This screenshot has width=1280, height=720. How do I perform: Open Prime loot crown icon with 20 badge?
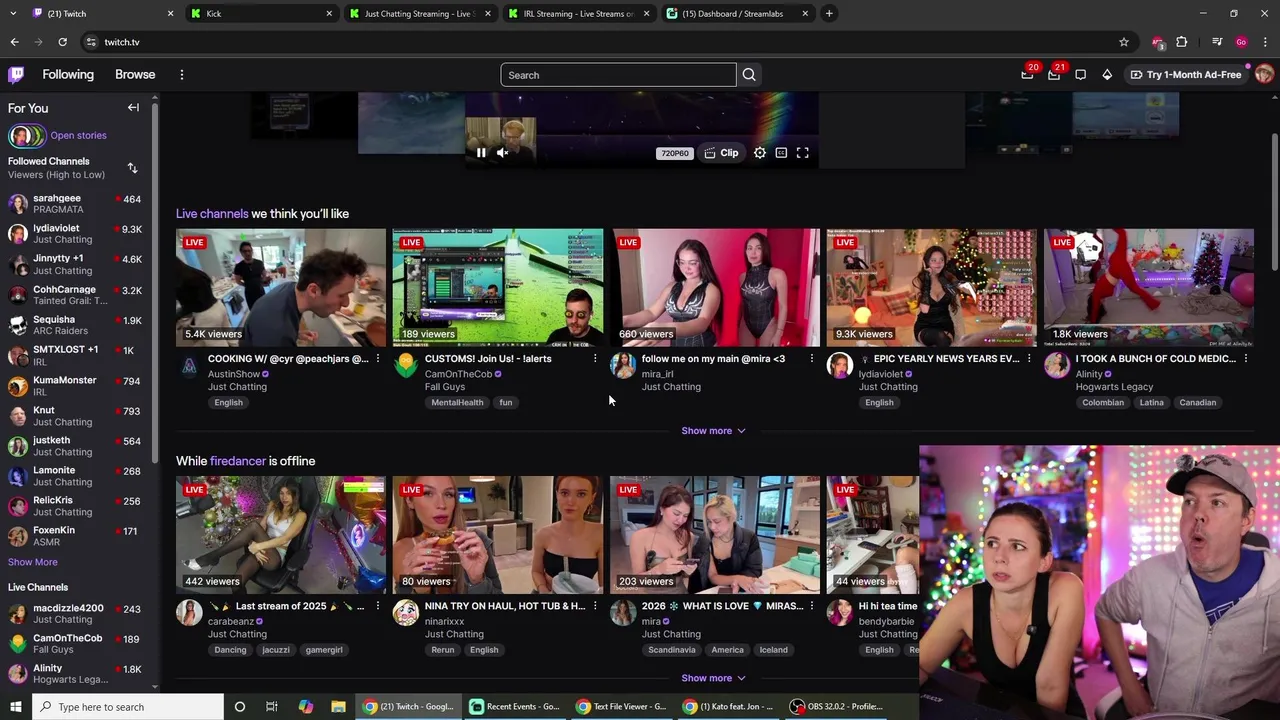[x=1027, y=75]
